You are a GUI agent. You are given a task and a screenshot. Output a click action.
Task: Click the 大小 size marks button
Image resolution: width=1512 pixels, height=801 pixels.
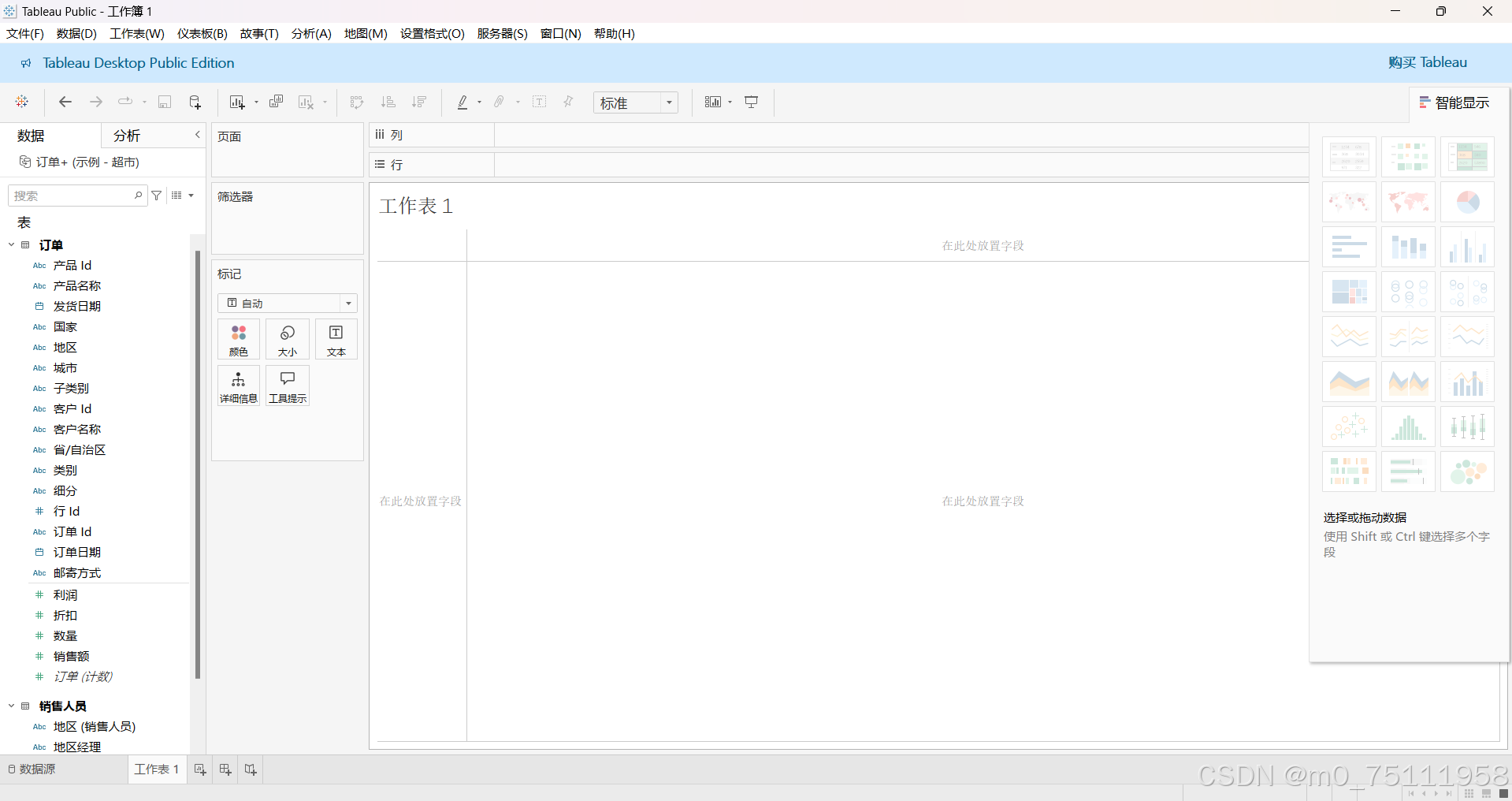pos(288,340)
